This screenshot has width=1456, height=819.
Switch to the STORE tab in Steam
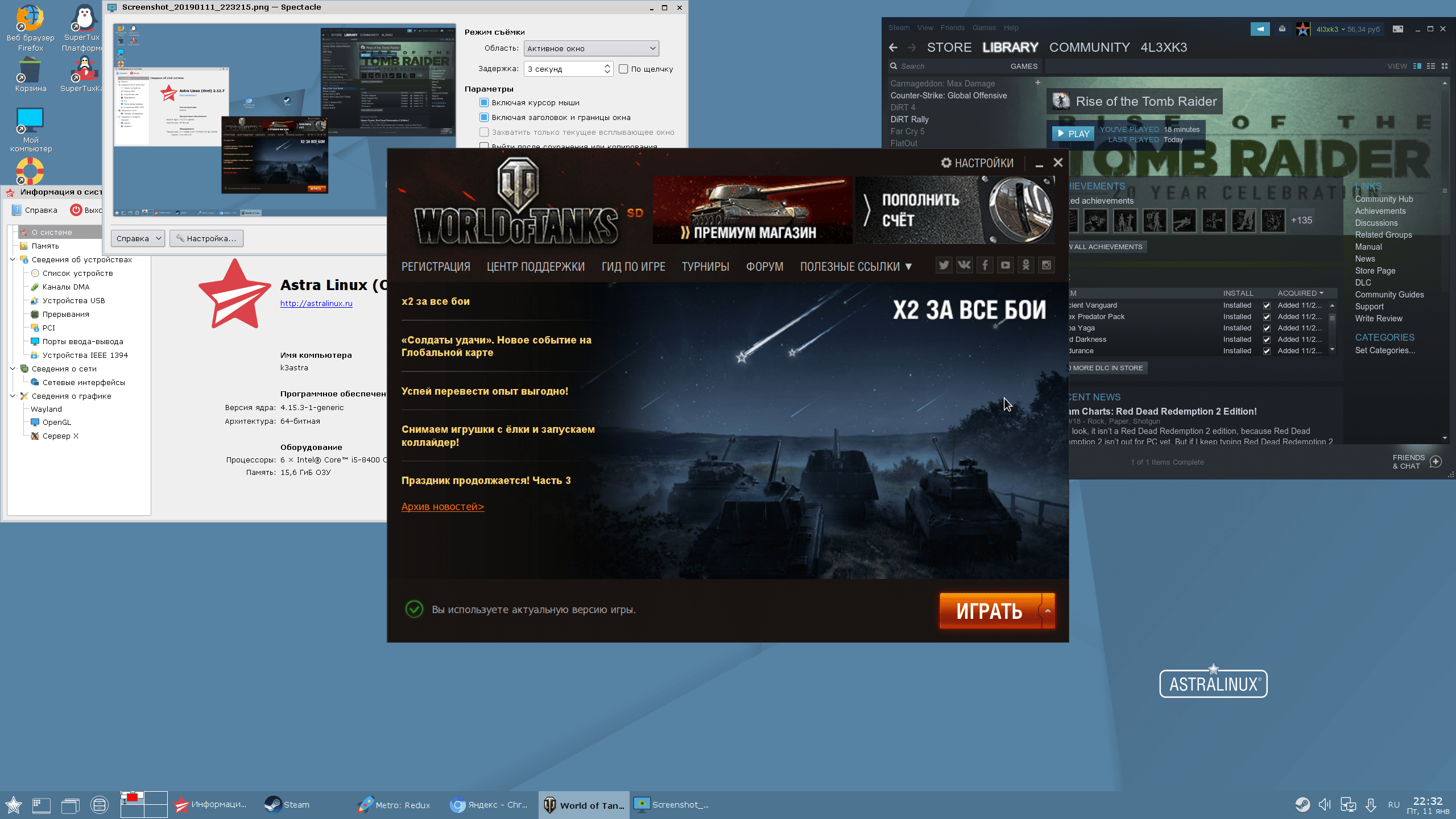tap(949, 48)
